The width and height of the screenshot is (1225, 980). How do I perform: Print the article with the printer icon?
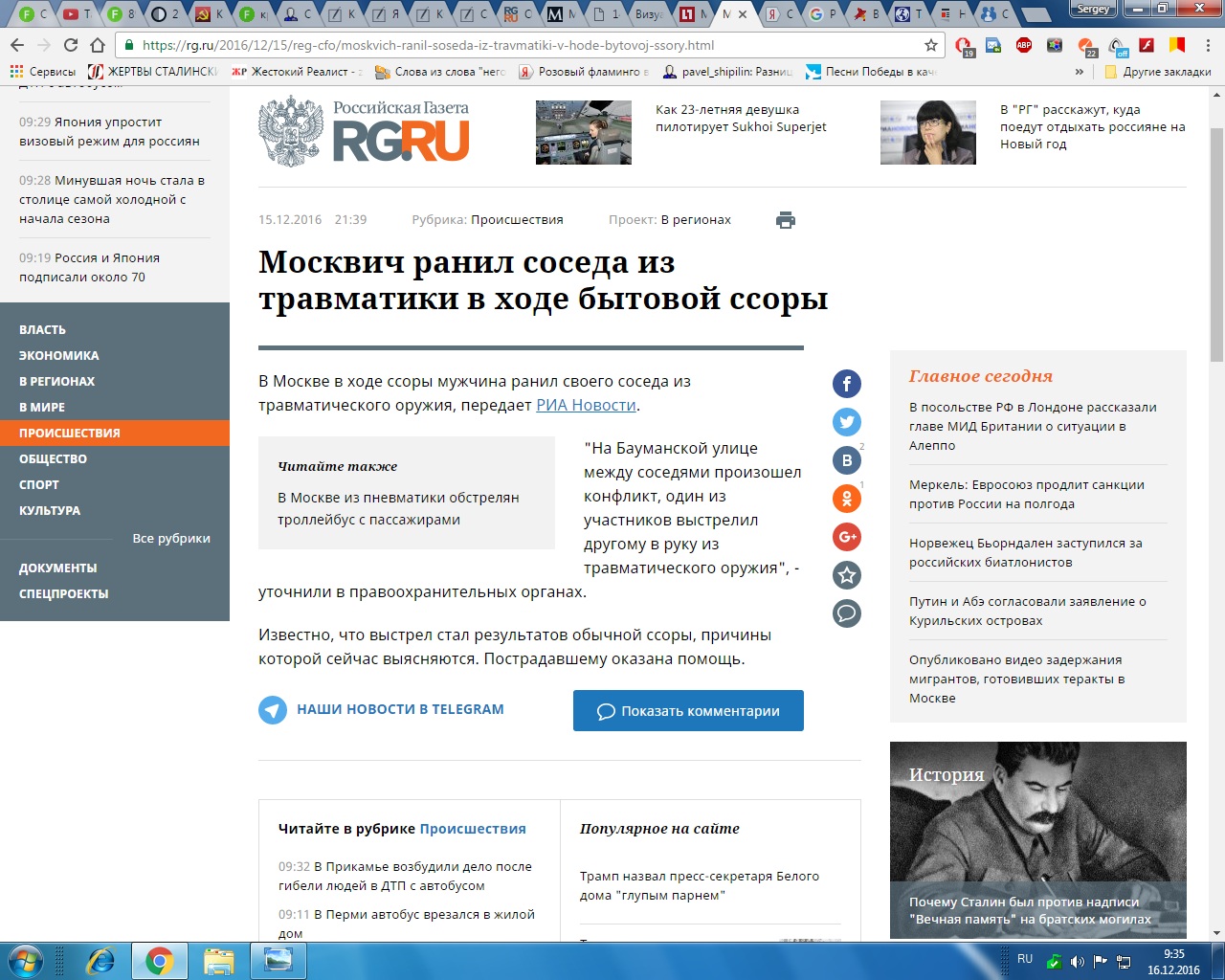[x=786, y=220]
